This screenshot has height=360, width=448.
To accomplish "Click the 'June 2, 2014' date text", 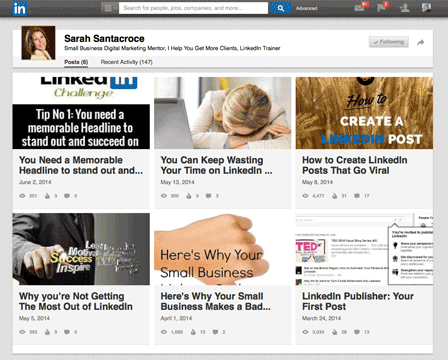I will 35,182.
